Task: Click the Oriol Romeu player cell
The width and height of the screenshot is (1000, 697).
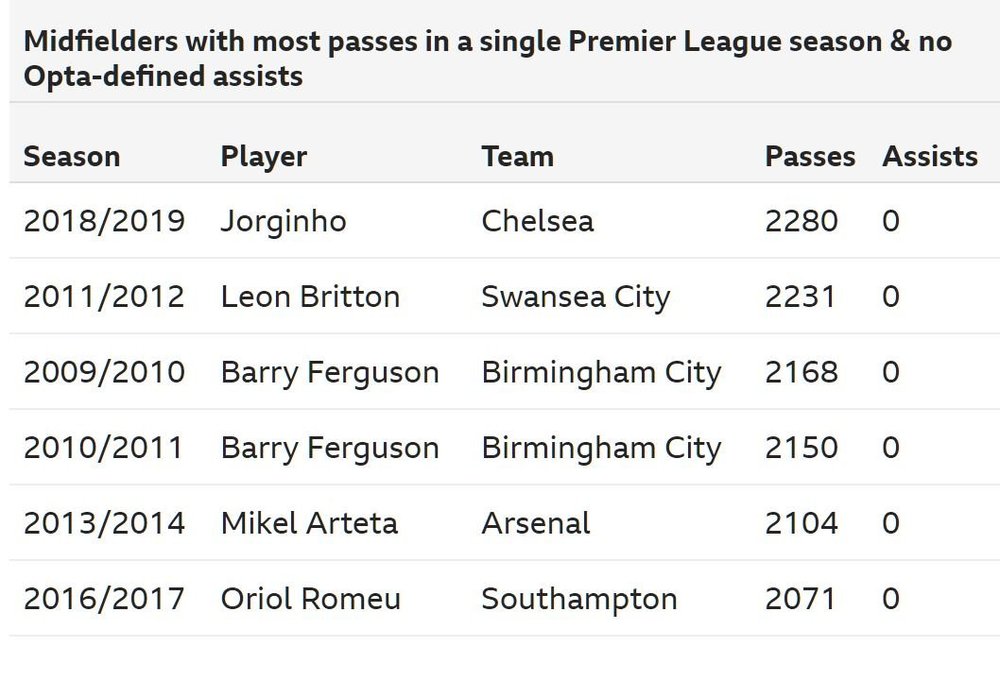Action: tap(311, 599)
